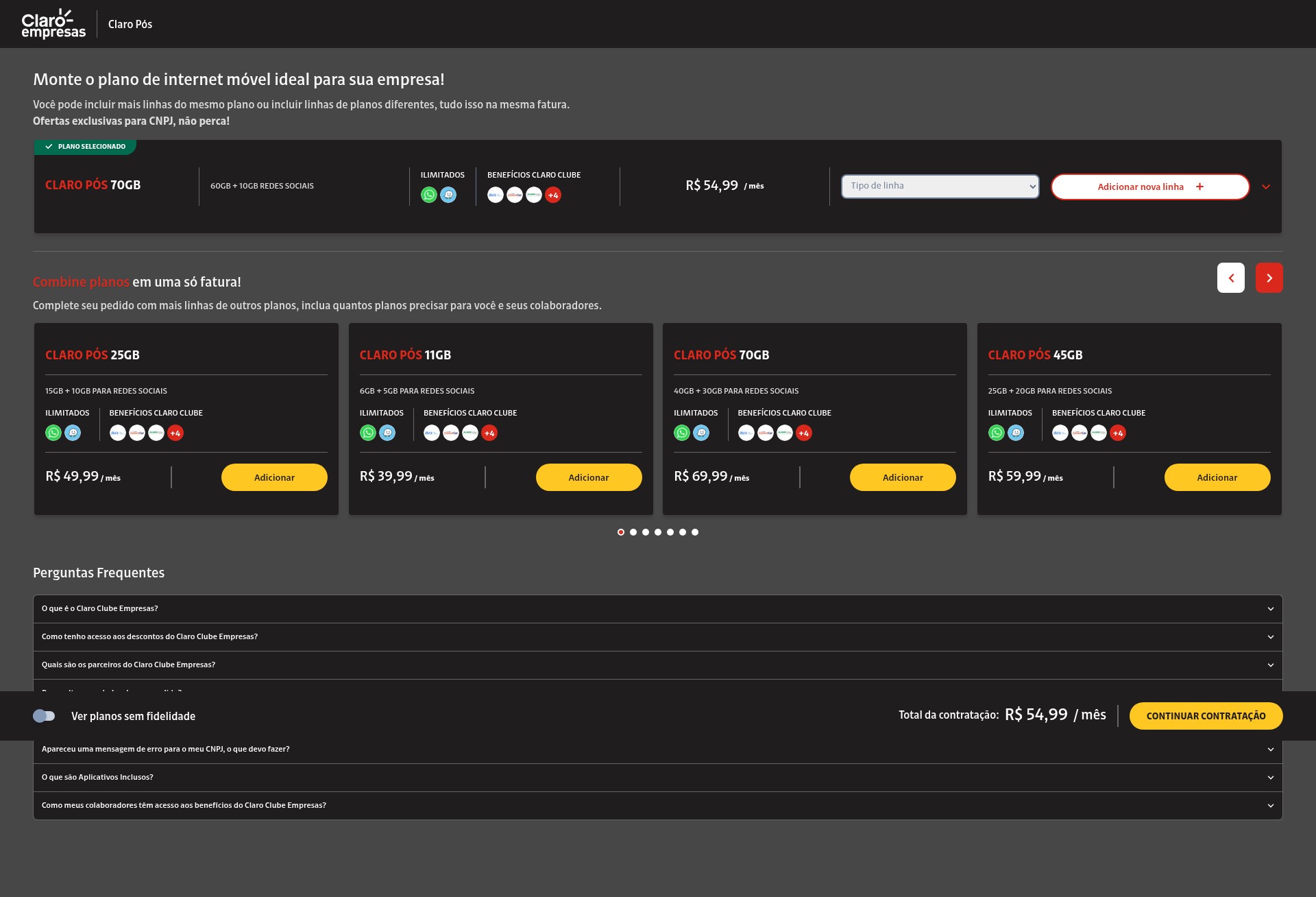Select first carousel page dot
This screenshot has width=1316, height=897.
tap(621, 532)
